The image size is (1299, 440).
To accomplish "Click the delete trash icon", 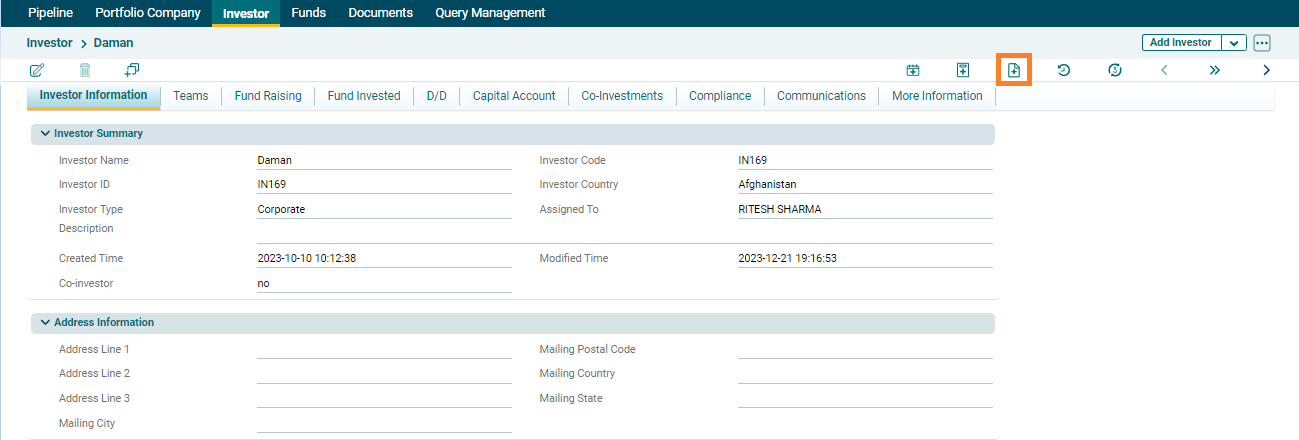I will coord(85,70).
